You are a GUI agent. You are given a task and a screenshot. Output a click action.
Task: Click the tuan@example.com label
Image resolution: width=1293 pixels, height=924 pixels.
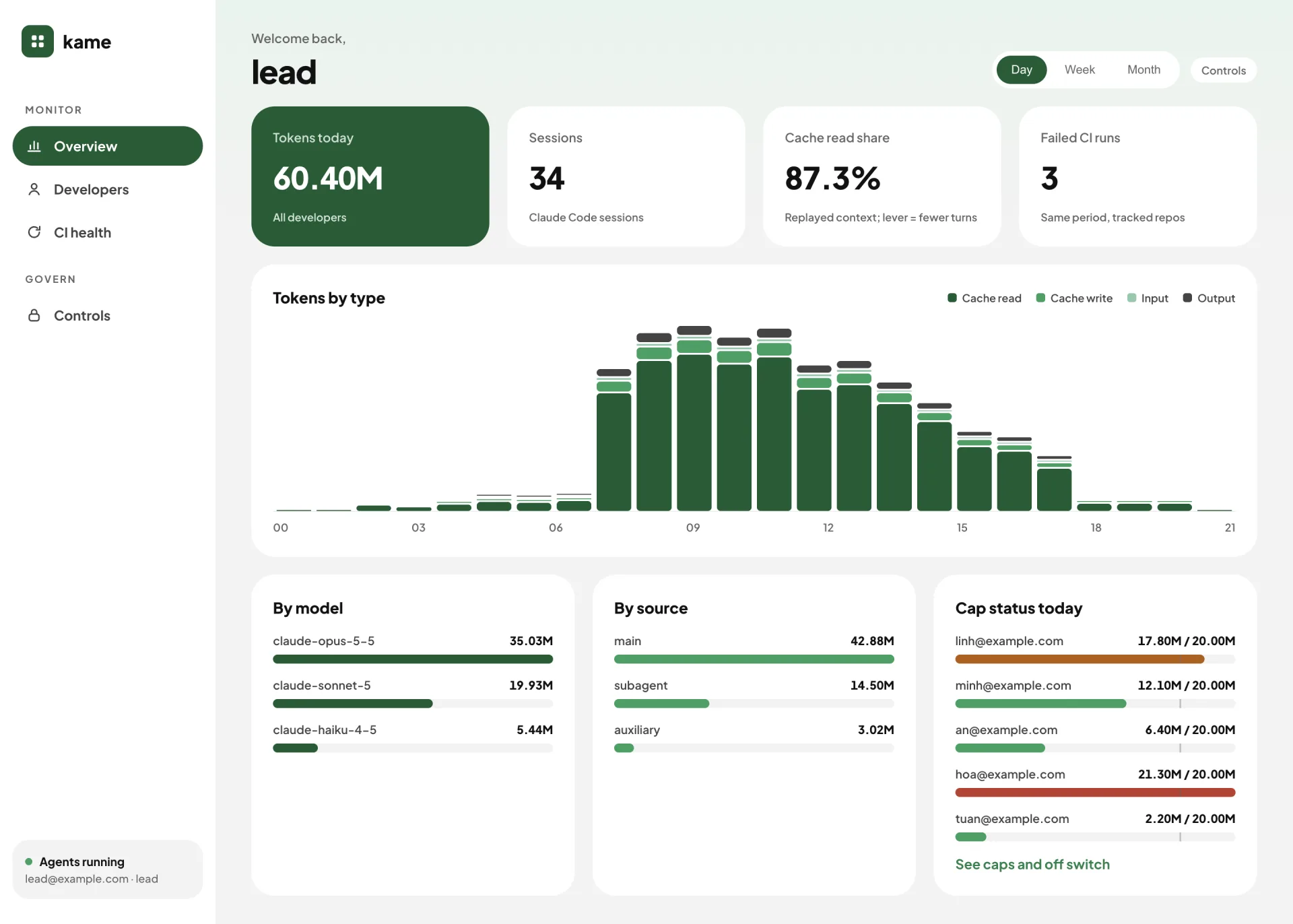(x=1012, y=818)
